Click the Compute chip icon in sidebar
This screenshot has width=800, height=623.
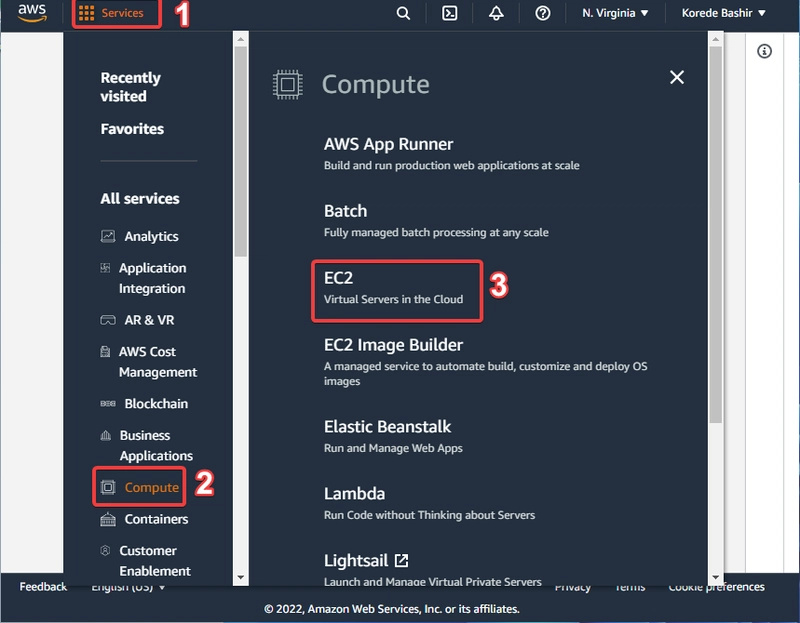(108, 487)
